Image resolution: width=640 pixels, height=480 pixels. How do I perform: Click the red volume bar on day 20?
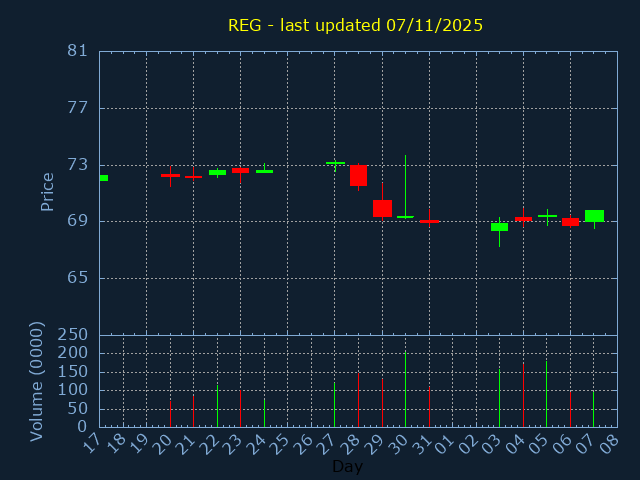click(170, 414)
